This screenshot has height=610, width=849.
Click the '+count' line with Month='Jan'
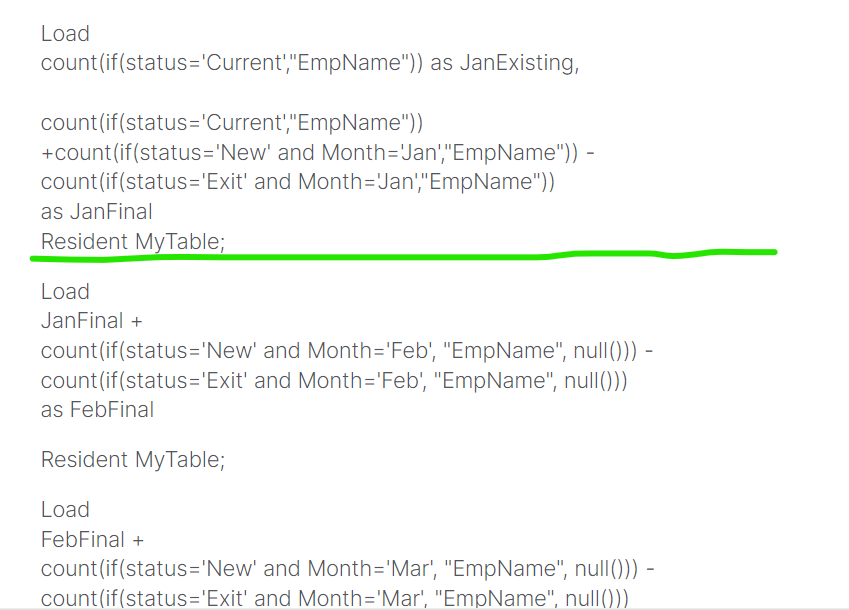(x=318, y=152)
